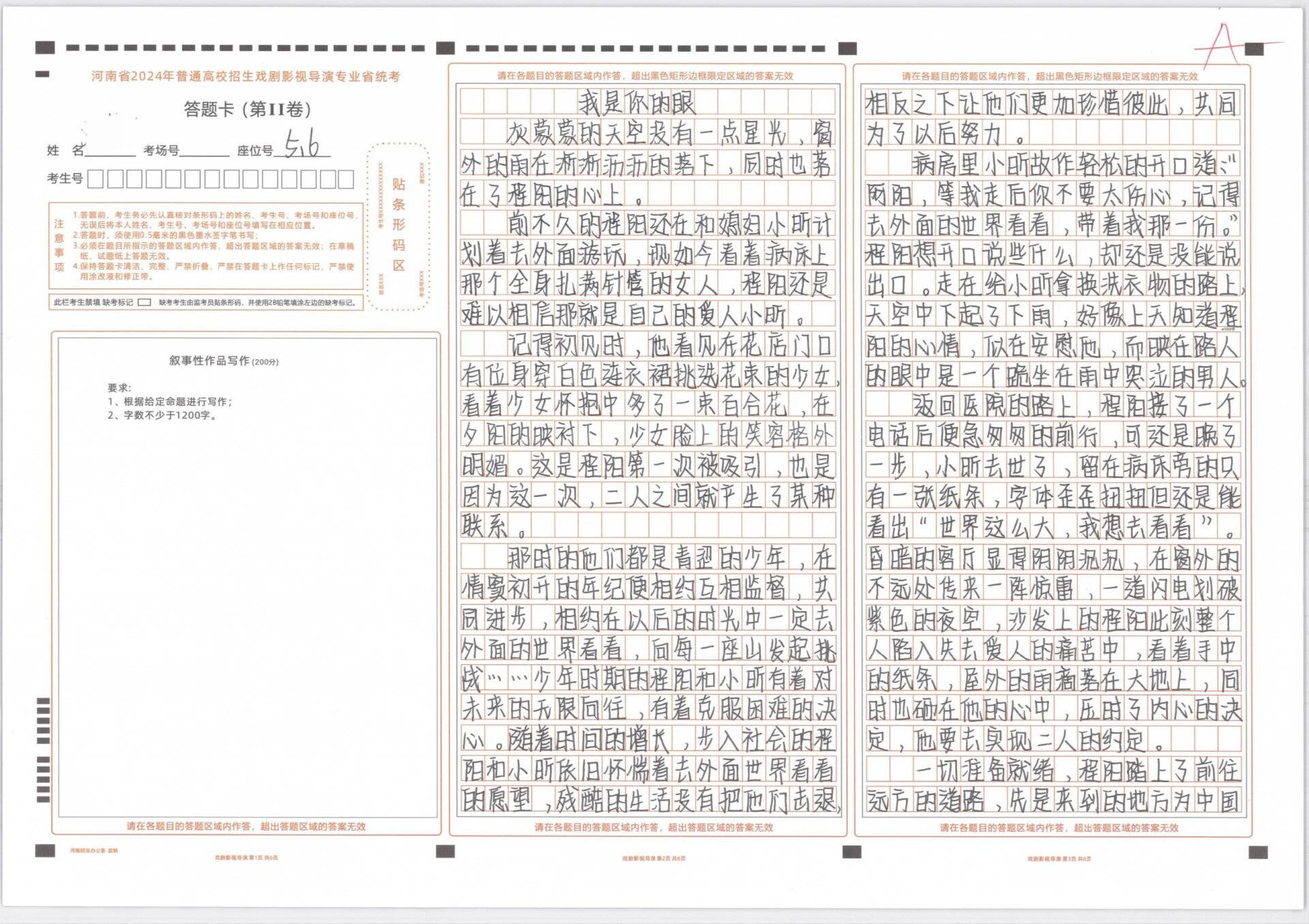This screenshot has width=1309, height=924.
Task: Click requirement '2、字数不少于1200字'
Action: click(x=162, y=415)
